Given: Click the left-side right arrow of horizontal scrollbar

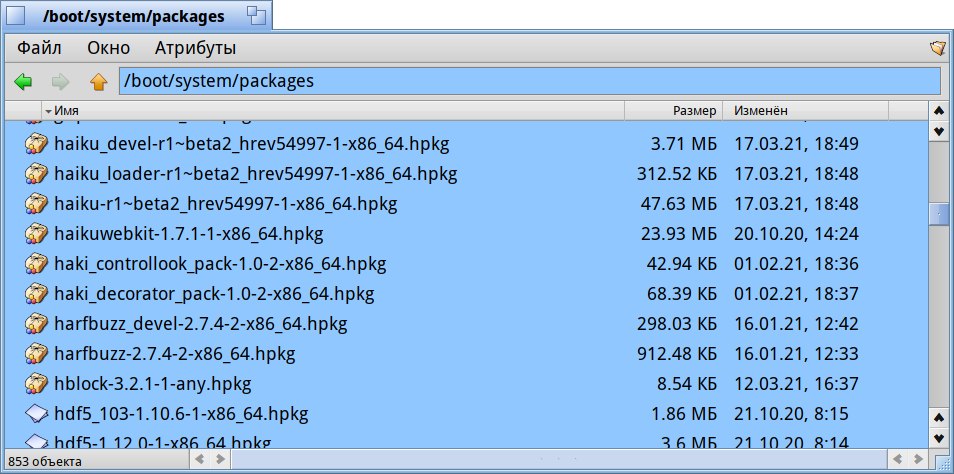Looking at the screenshot, I should point(220,459).
